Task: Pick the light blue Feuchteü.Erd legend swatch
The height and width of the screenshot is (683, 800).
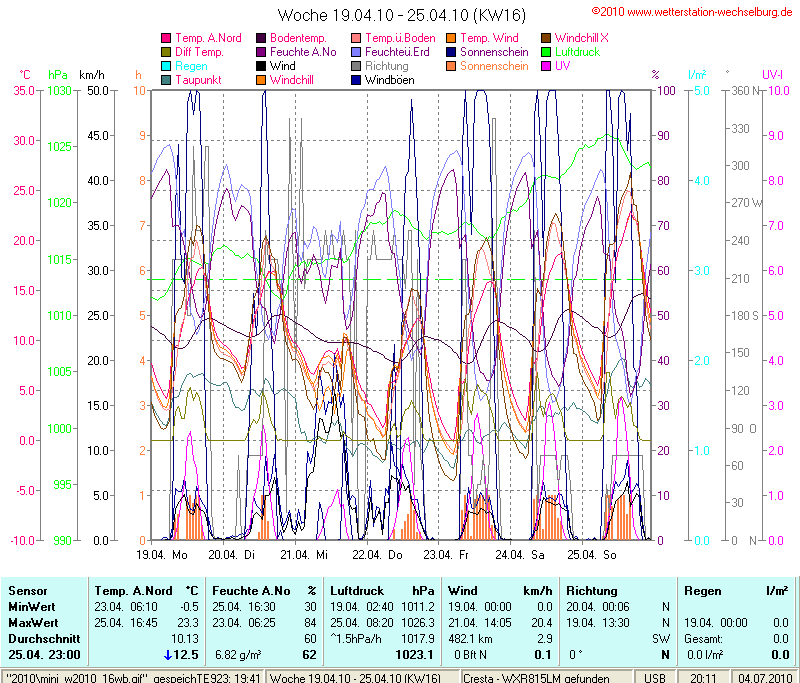Action: tap(356, 52)
